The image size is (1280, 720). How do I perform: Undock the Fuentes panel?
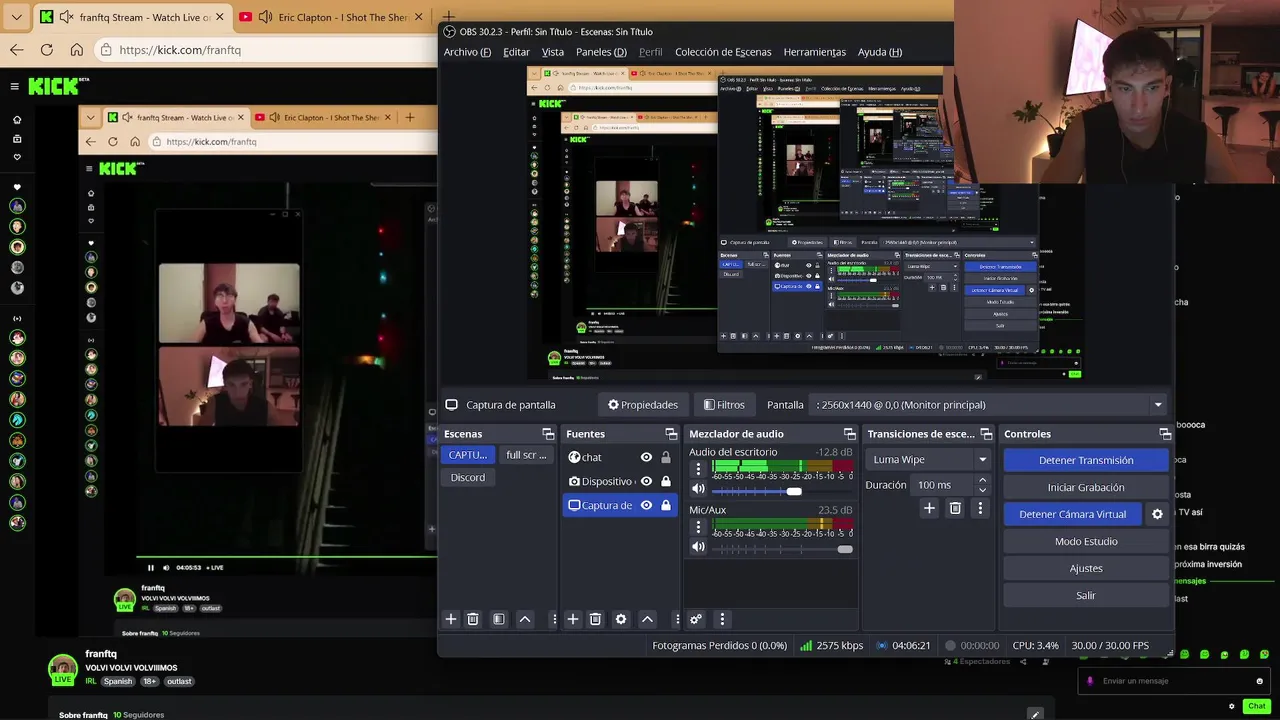pyautogui.click(x=671, y=434)
